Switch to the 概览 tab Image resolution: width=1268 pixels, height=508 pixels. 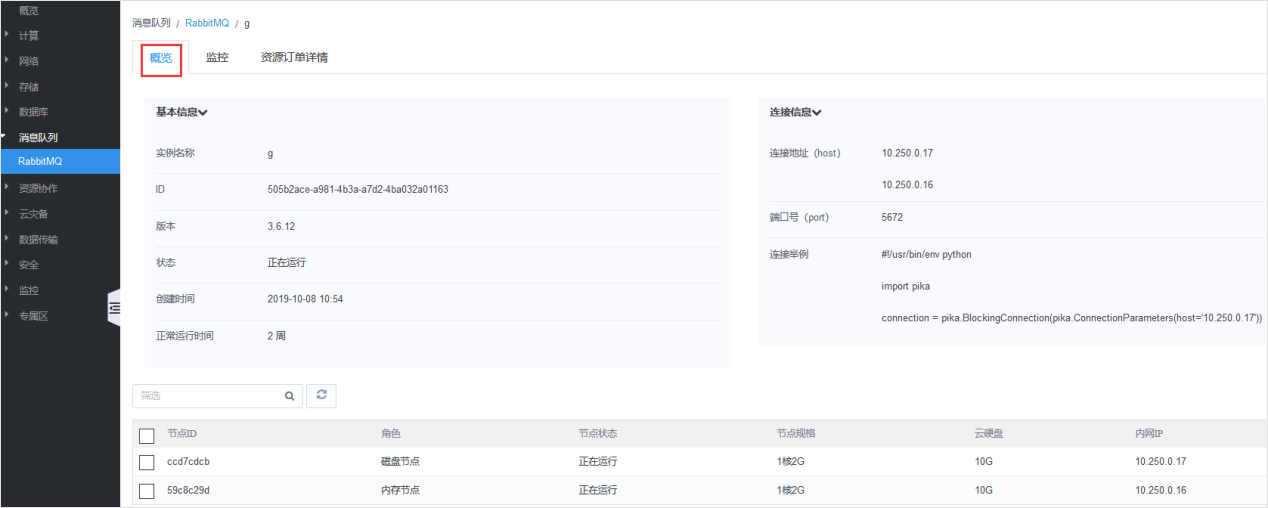(161, 57)
